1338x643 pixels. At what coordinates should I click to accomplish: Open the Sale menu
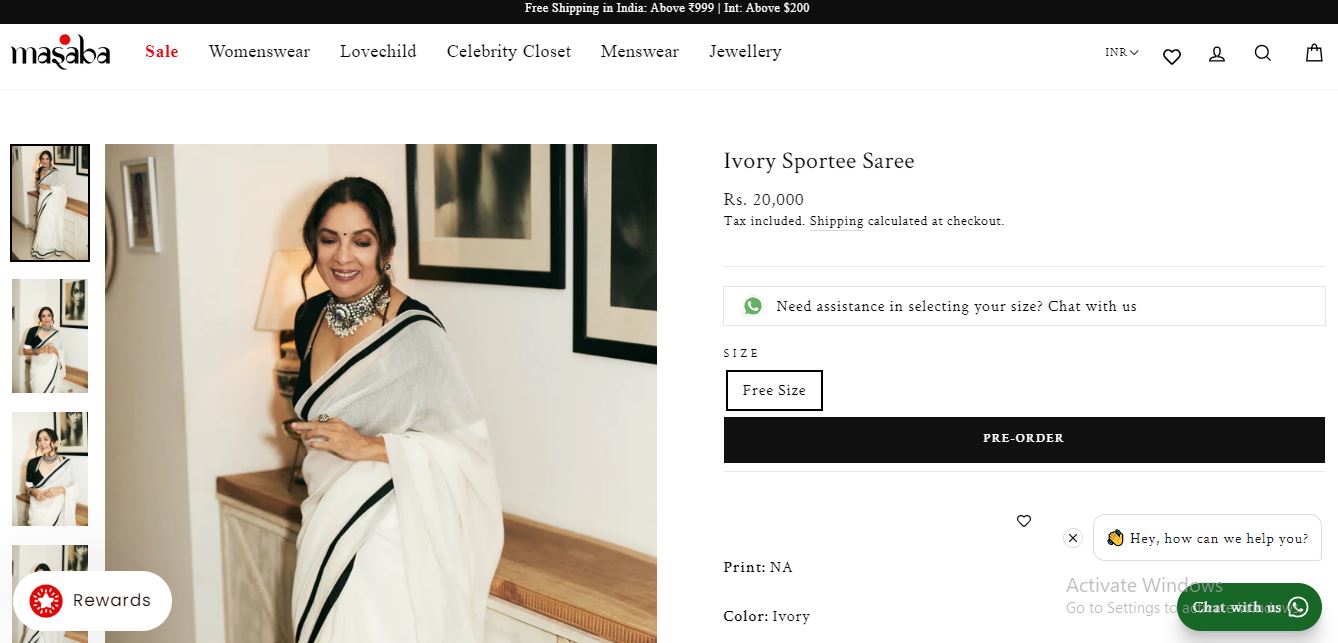(x=161, y=52)
